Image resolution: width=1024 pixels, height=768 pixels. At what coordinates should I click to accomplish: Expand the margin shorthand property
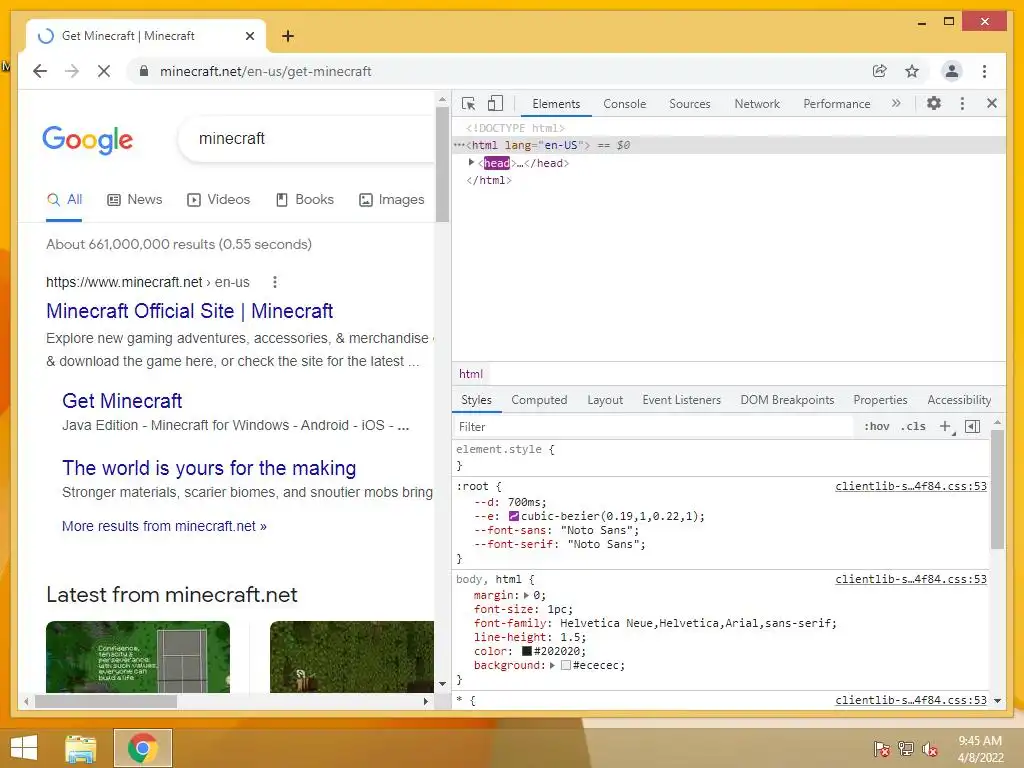(x=526, y=595)
